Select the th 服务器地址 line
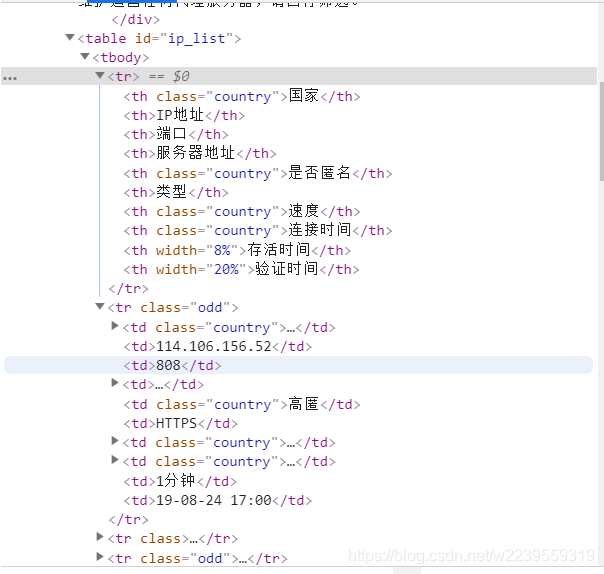Screen dimensions: 604x574 200,153
